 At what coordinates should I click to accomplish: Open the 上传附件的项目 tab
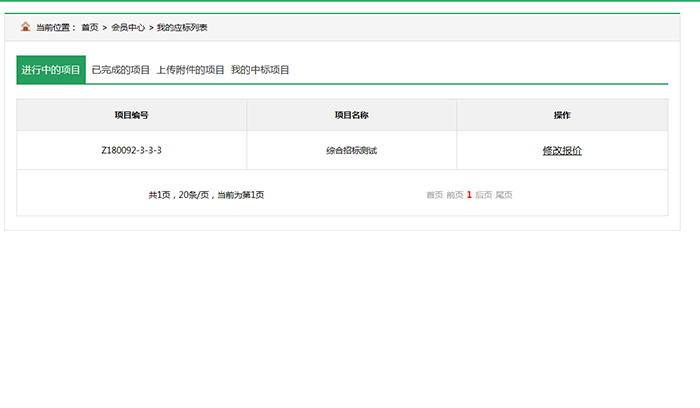[190, 70]
